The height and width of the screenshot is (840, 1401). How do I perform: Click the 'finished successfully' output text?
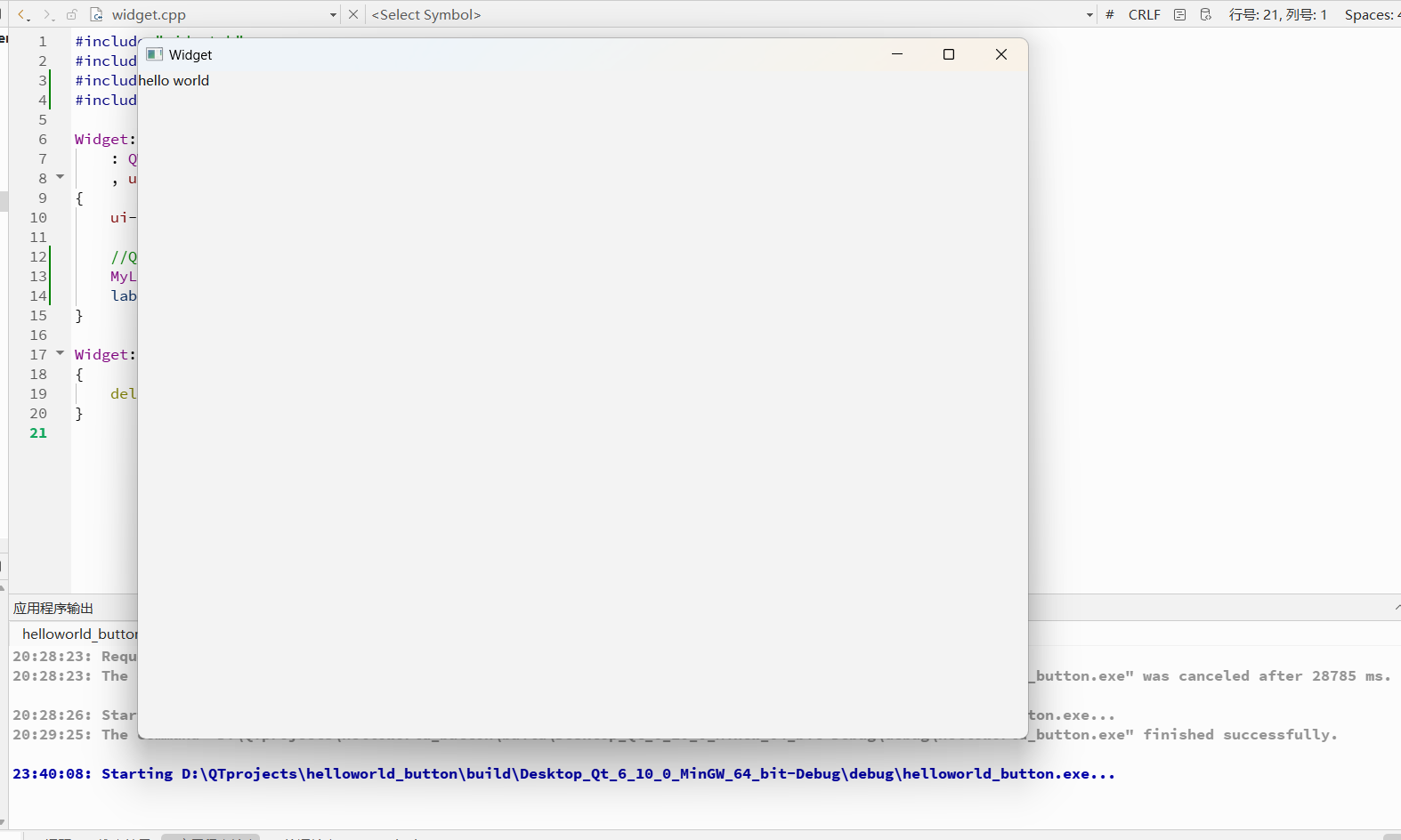[x=1240, y=735]
